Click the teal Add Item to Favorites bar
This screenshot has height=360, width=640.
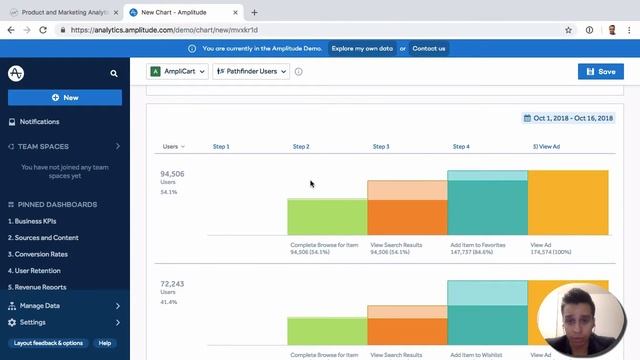click(x=487, y=207)
